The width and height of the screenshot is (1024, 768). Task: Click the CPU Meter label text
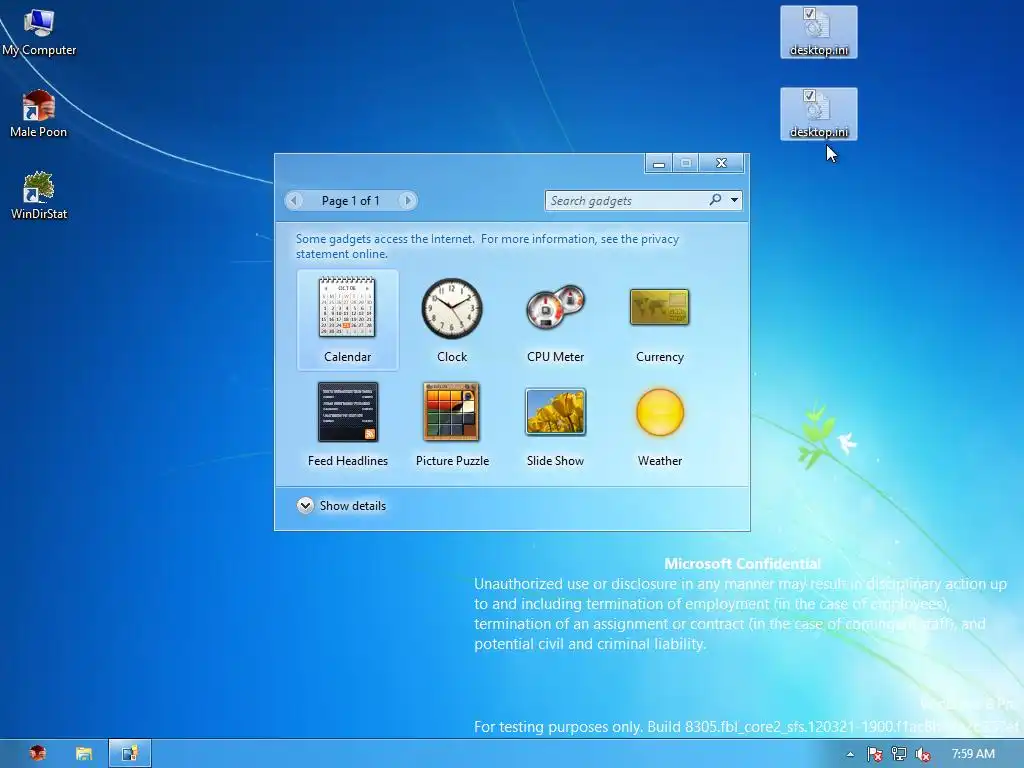click(556, 357)
